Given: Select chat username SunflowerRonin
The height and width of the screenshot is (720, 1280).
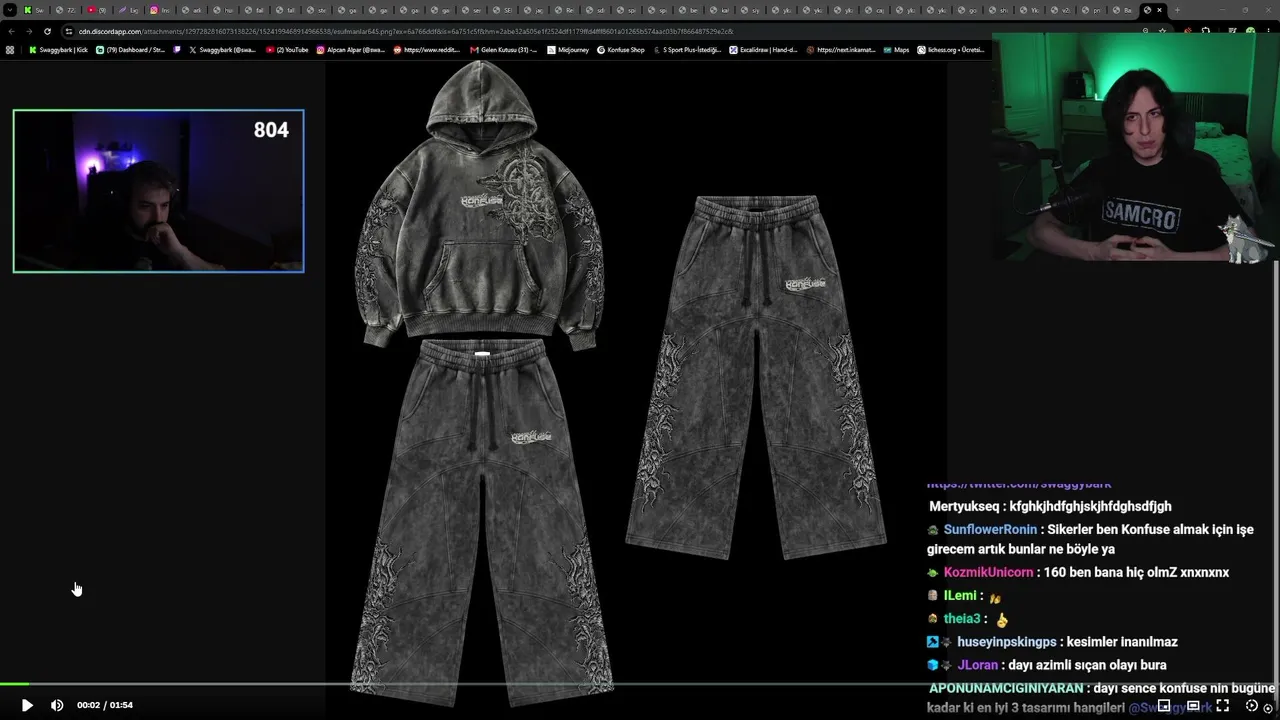Looking at the screenshot, I should click(990, 529).
